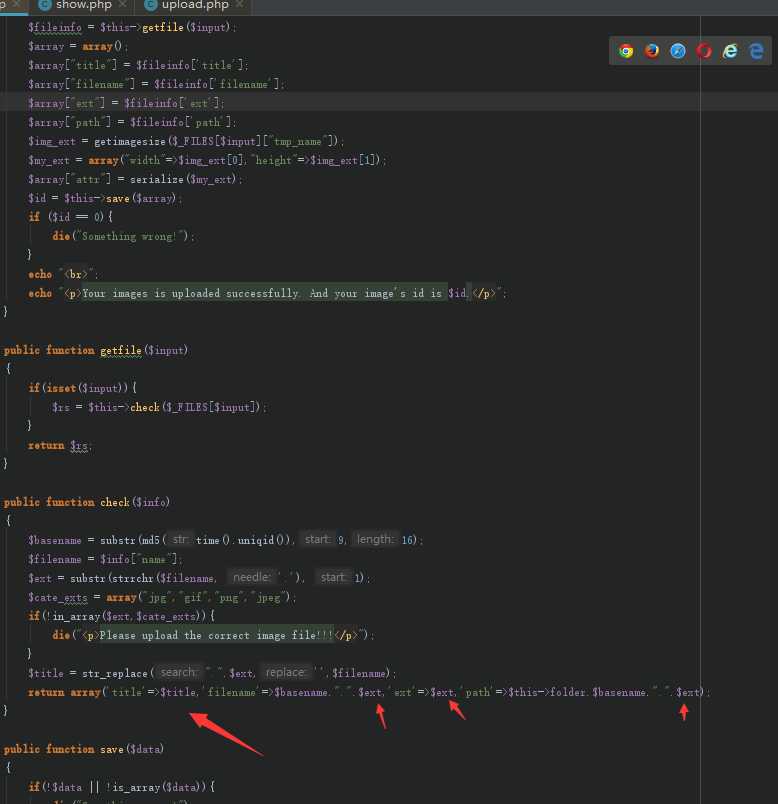Close the show.php editor tab
Image resolution: width=778 pixels, height=804 pixels.
[x=123, y=5]
